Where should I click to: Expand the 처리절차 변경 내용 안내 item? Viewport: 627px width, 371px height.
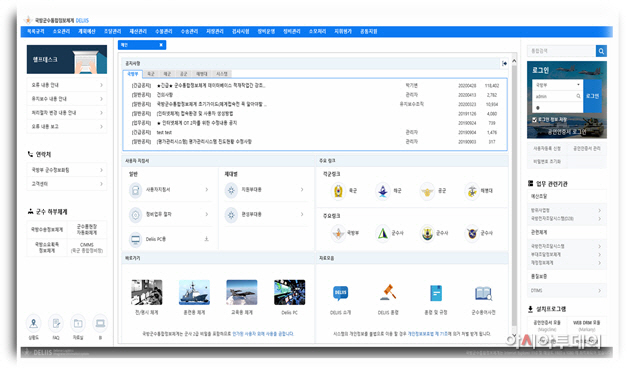pyautogui.click(x=67, y=113)
